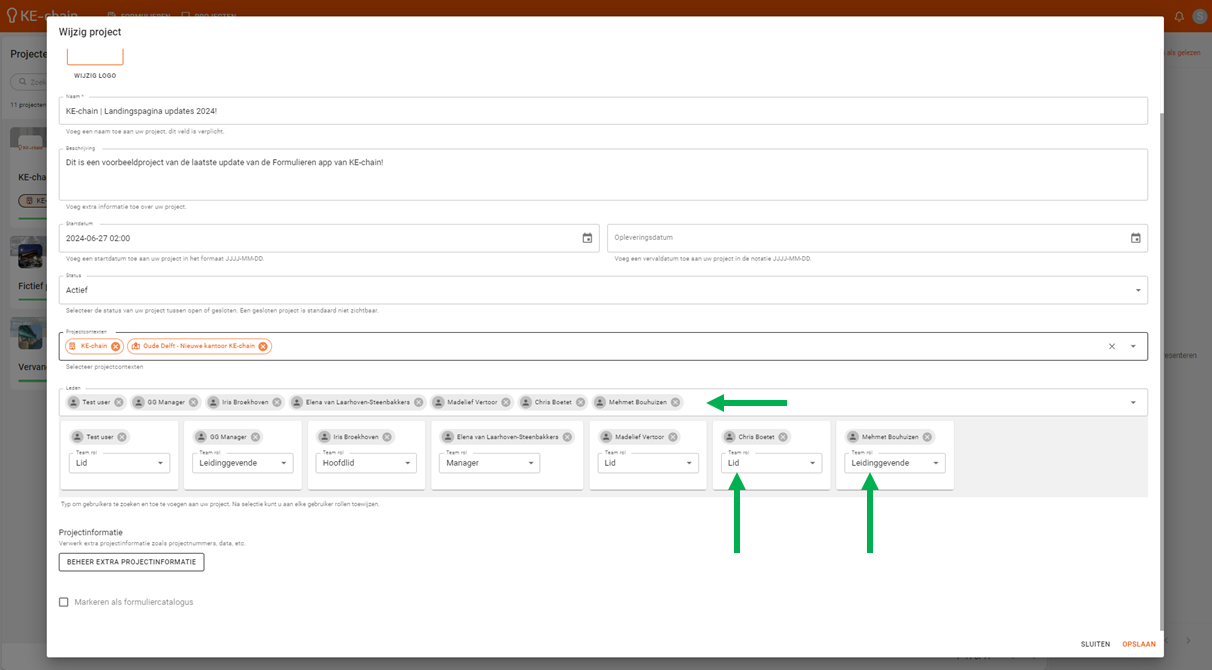Remove Test user from Leden field
1212x670 pixels.
click(x=119, y=402)
